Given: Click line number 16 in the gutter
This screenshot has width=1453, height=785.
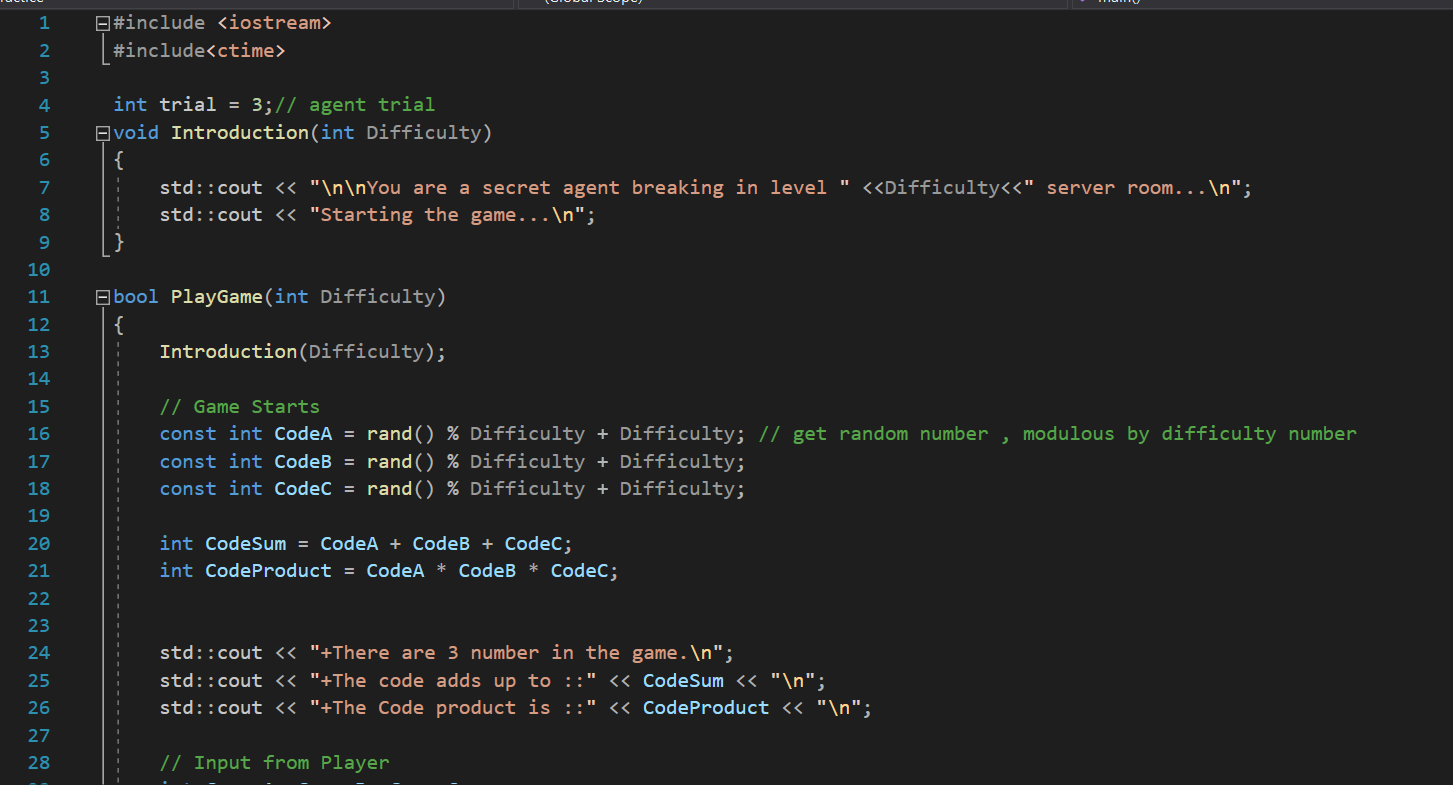Looking at the screenshot, I should pos(39,434).
